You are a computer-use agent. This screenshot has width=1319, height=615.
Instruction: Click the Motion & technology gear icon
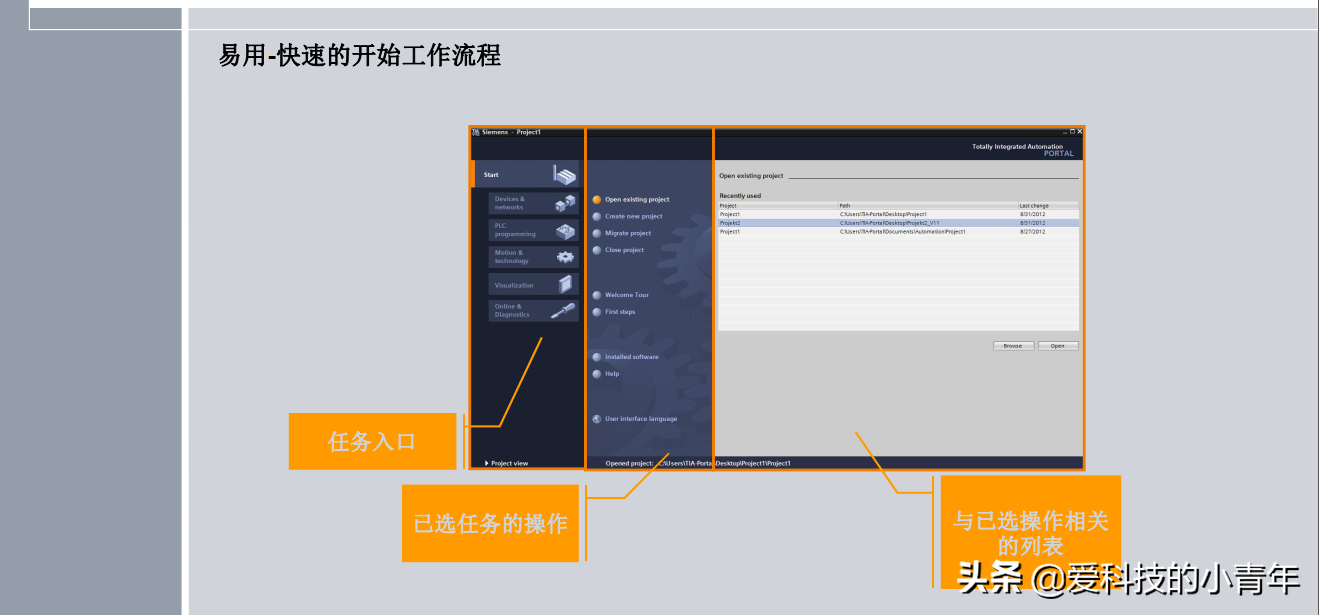(565, 258)
